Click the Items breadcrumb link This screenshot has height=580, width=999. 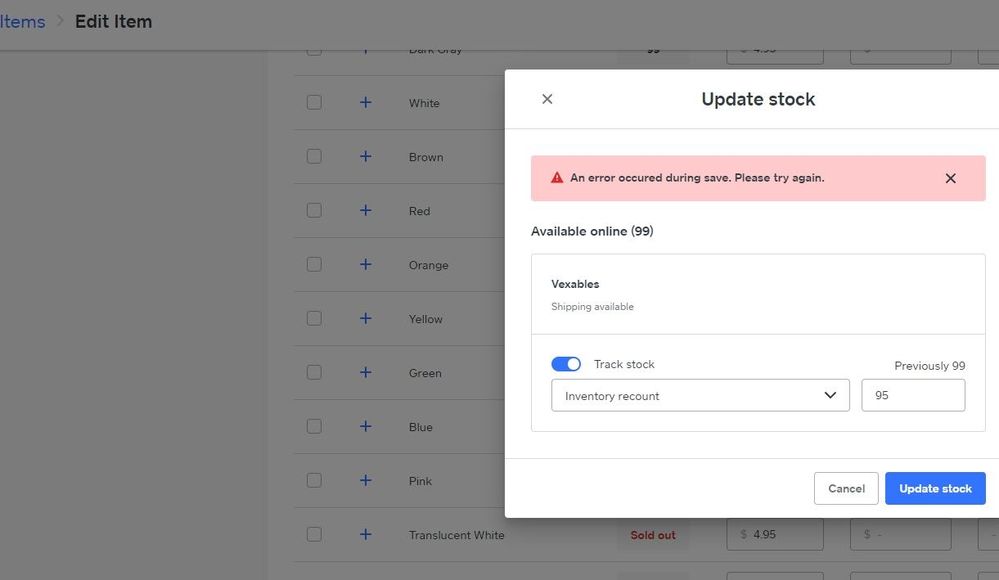click(22, 21)
